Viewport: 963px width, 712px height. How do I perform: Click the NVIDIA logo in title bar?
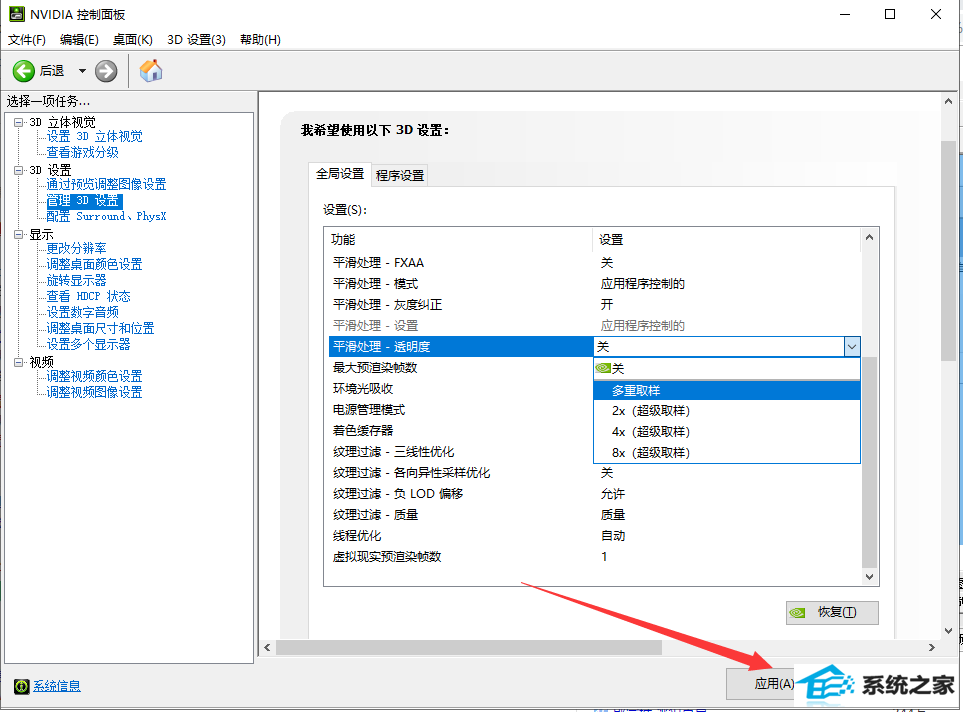click(x=16, y=15)
